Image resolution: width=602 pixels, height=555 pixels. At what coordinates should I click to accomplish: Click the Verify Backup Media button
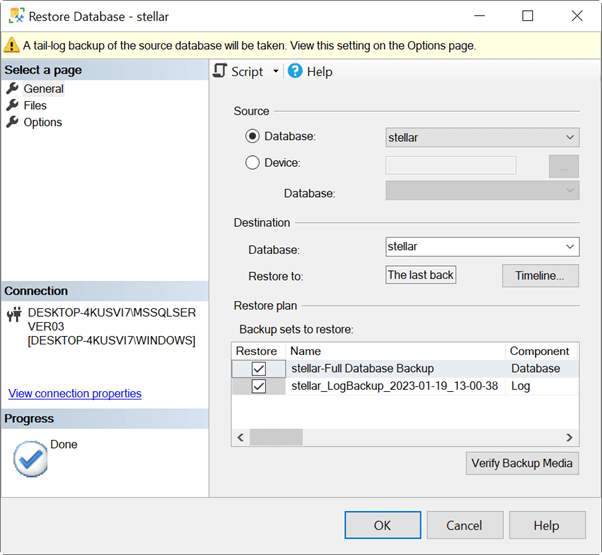click(522, 462)
